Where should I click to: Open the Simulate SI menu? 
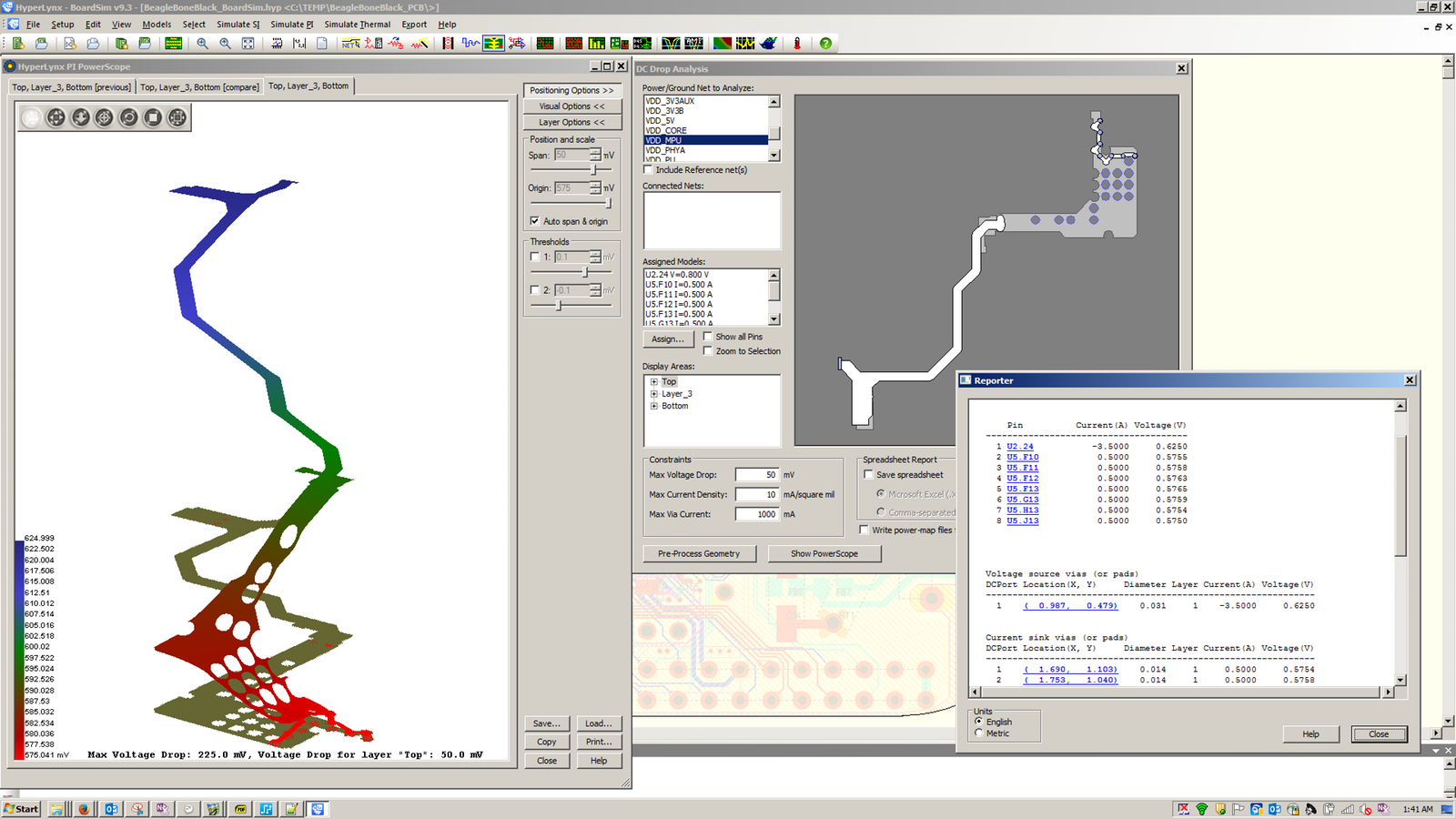click(x=238, y=25)
